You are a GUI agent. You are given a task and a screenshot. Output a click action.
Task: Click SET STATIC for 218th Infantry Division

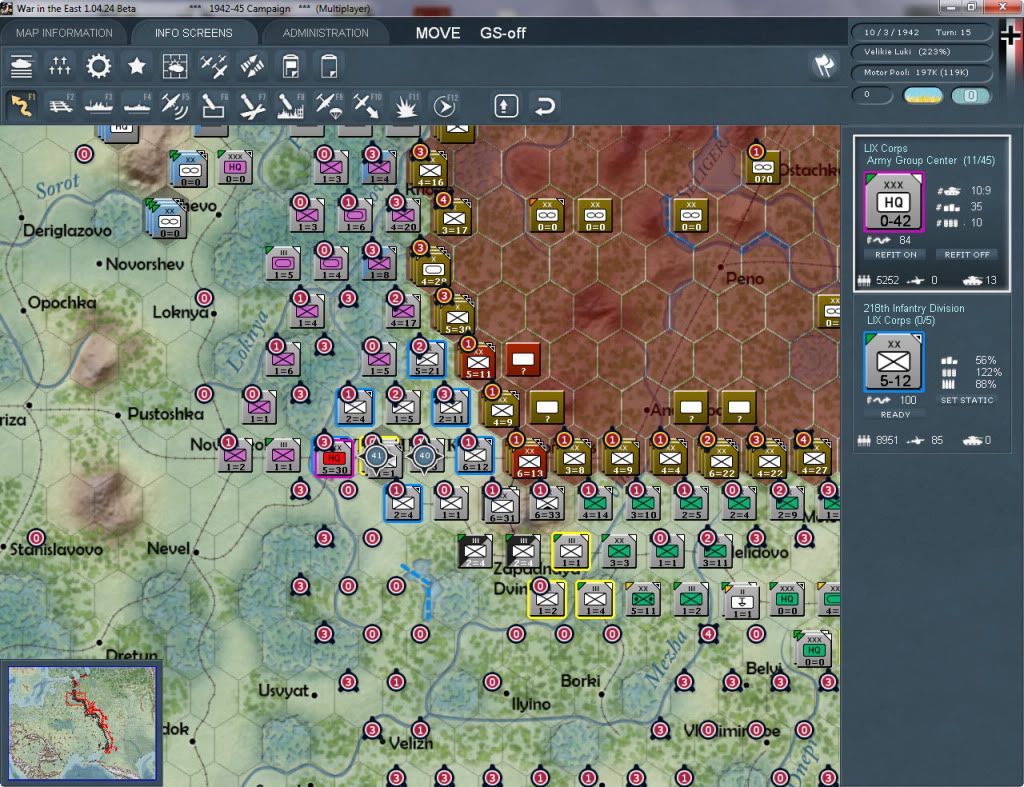point(967,400)
